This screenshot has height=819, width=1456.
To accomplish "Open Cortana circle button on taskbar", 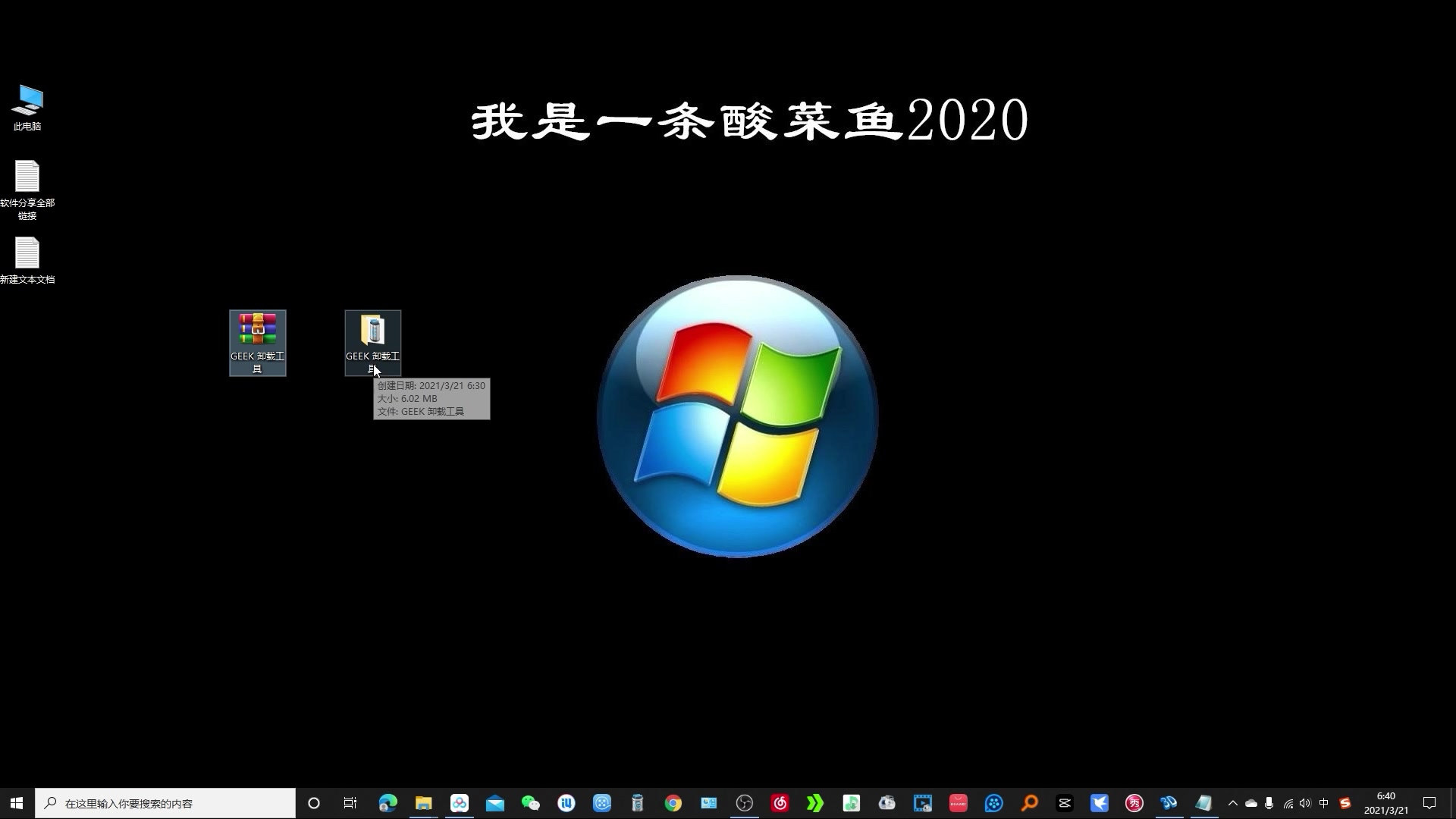I will [x=313, y=803].
